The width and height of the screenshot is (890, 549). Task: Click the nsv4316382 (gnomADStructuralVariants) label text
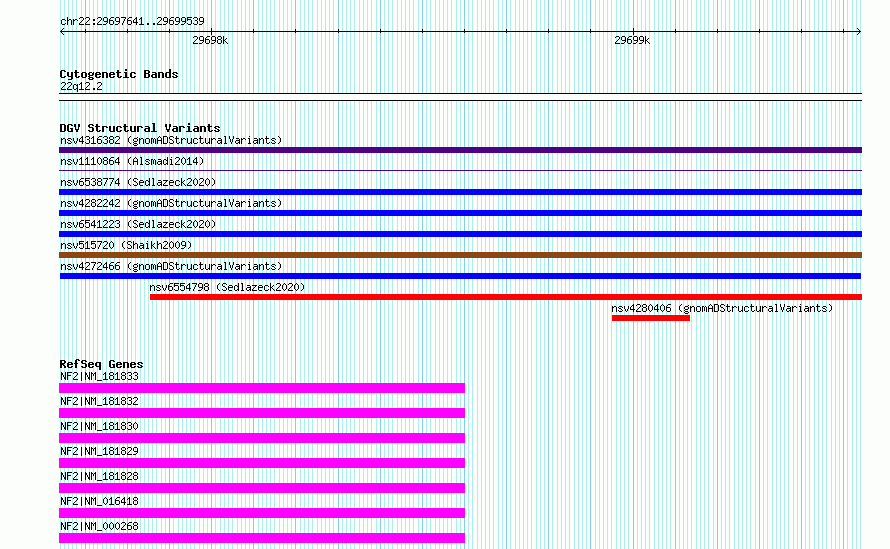tap(171, 140)
